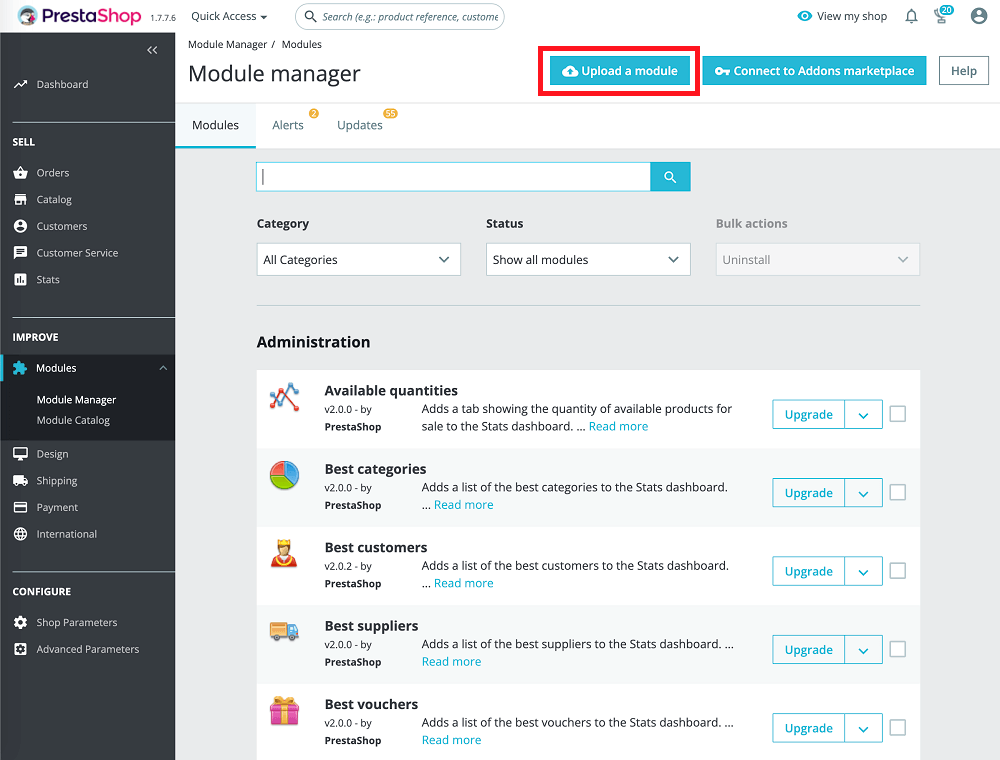Click the magnifier search button for modules
This screenshot has height=760, width=1000.
coord(670,177)
